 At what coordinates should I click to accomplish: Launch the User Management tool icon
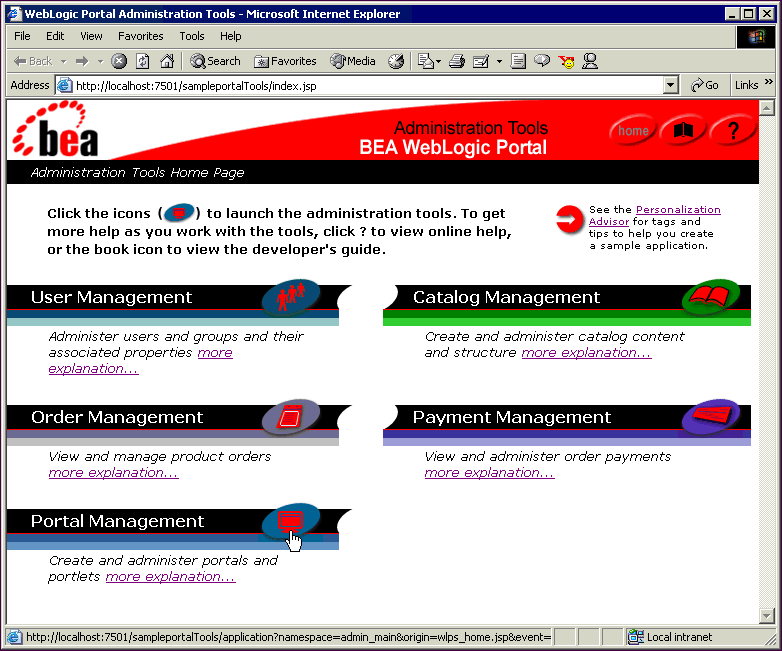[291, 298]
